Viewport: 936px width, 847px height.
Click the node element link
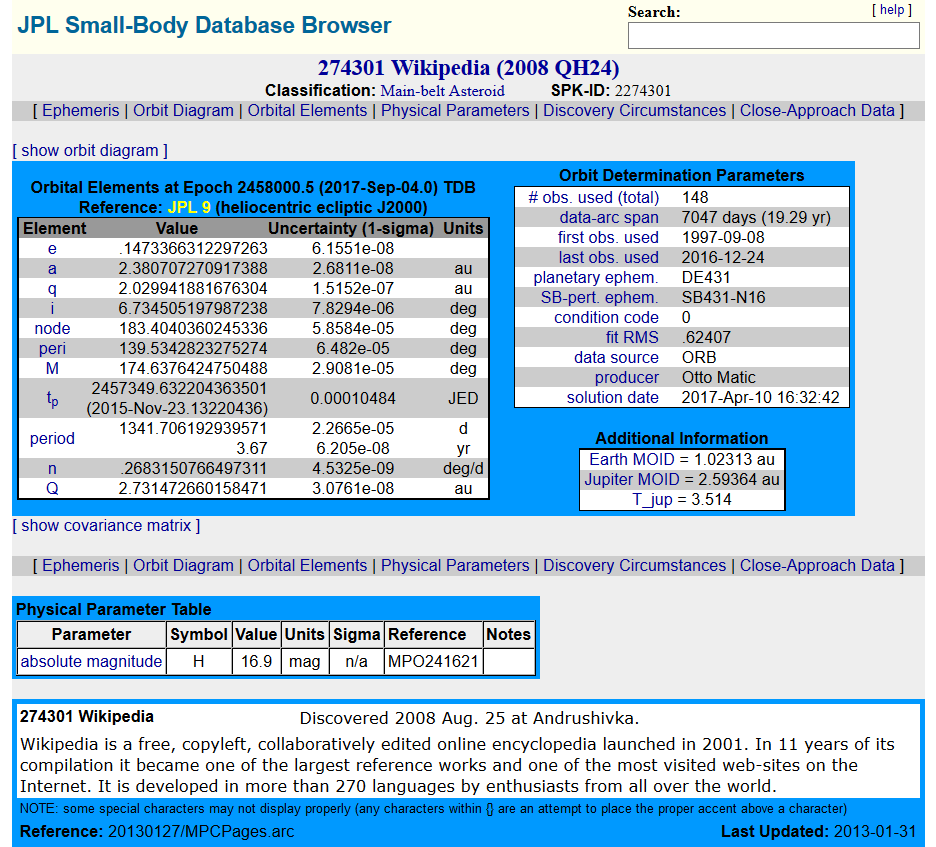[52, 328]
